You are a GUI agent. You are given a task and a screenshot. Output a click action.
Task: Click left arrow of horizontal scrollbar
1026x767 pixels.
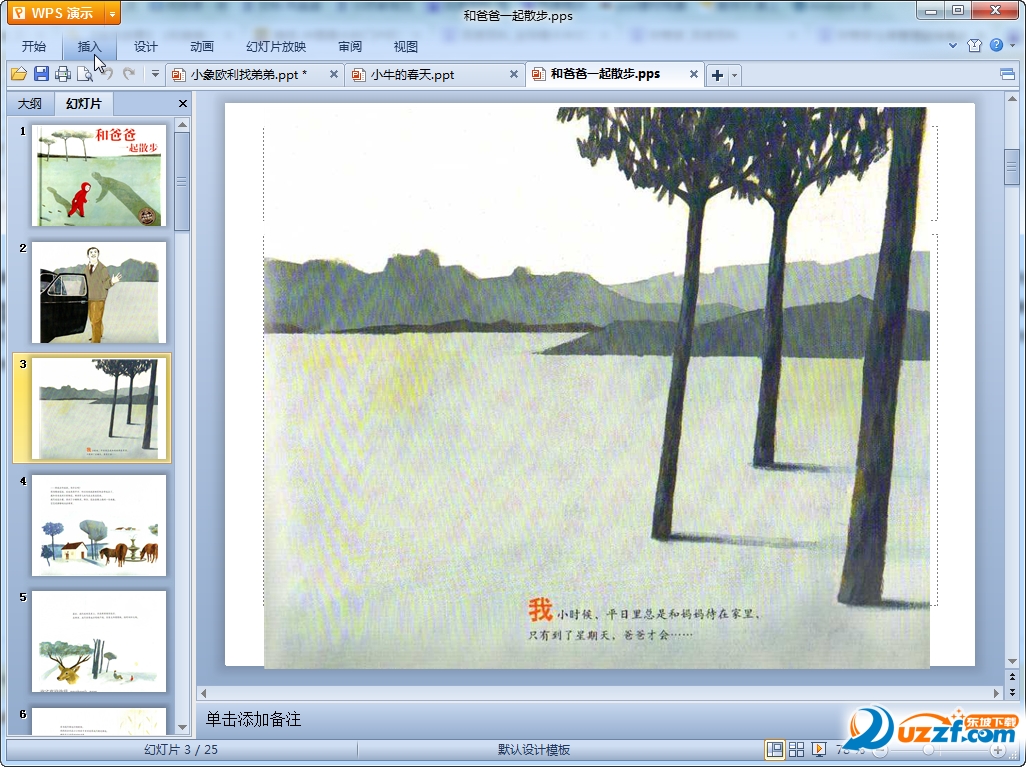(203, 693)
